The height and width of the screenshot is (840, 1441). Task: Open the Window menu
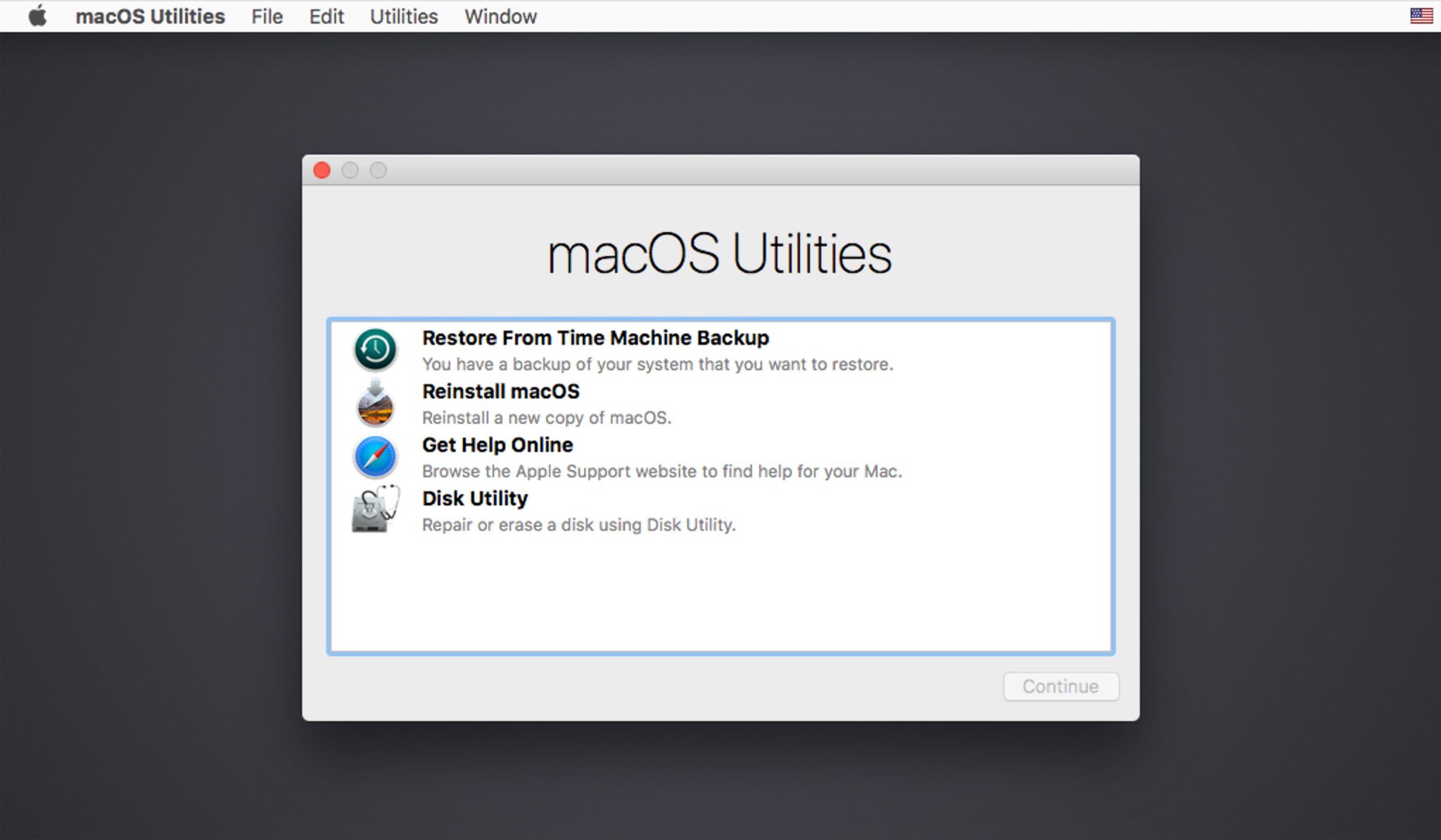point(500,16)
